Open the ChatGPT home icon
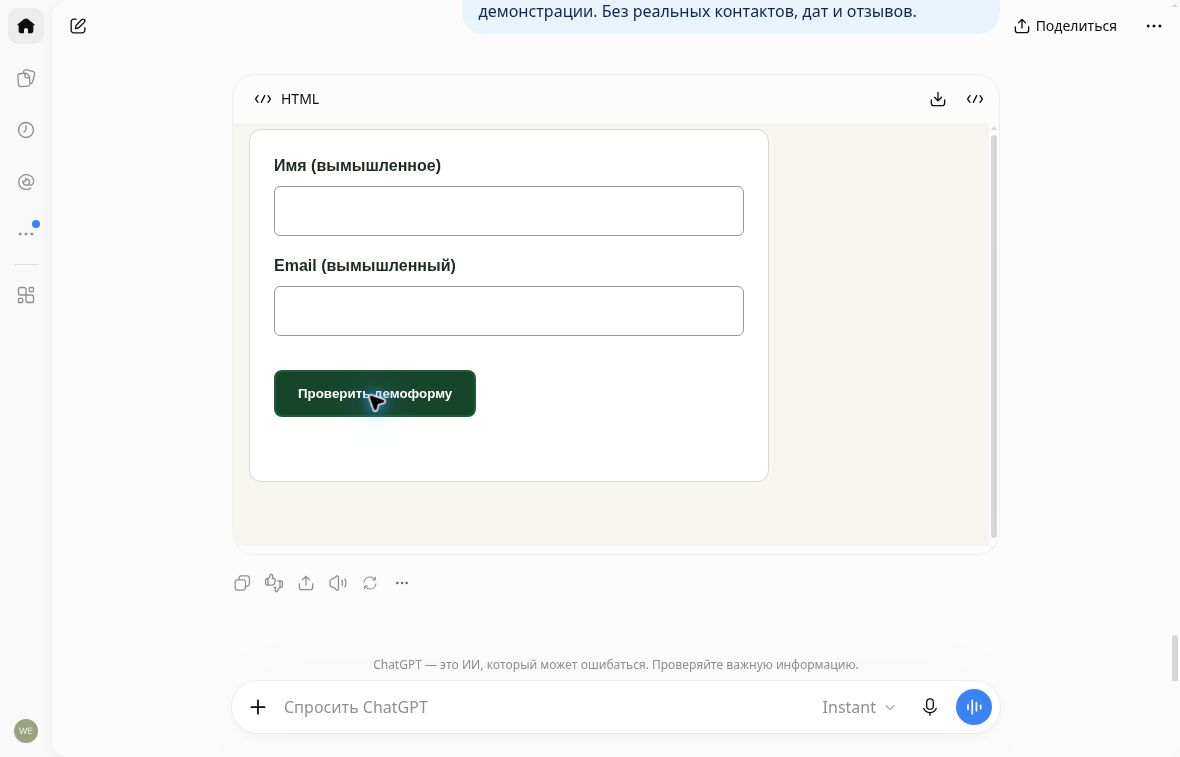This screenshot has width=1180, height=757. click(x=26, y=26)
